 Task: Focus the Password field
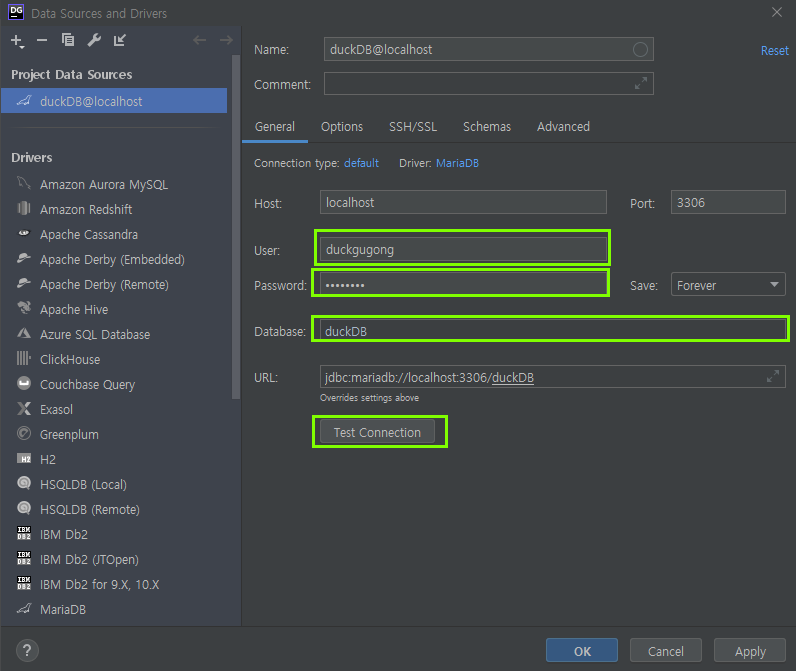click(463, 284)
